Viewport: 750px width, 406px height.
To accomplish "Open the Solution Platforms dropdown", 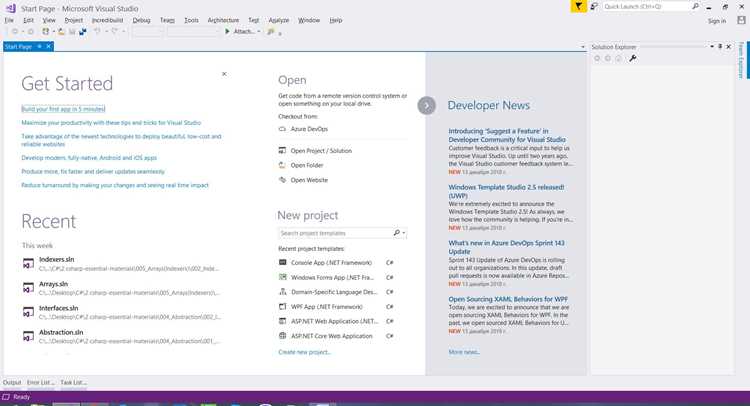I will pos(193,32).
